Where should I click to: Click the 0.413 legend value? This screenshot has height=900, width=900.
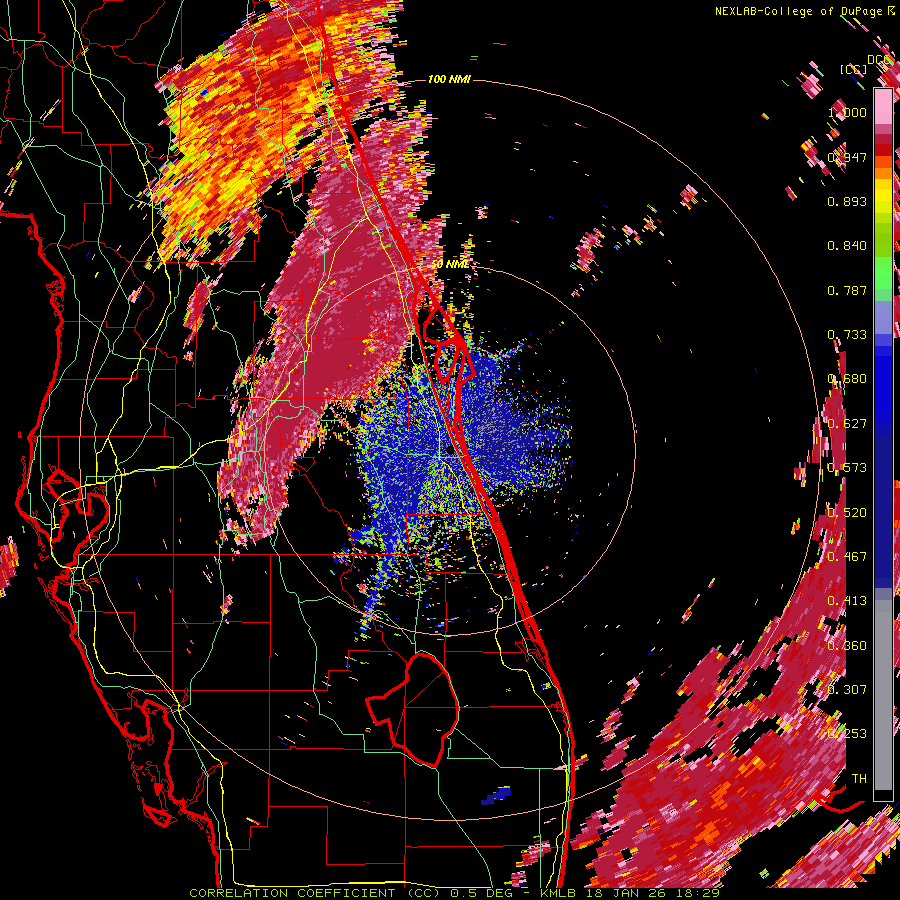[x=847, y=601]
